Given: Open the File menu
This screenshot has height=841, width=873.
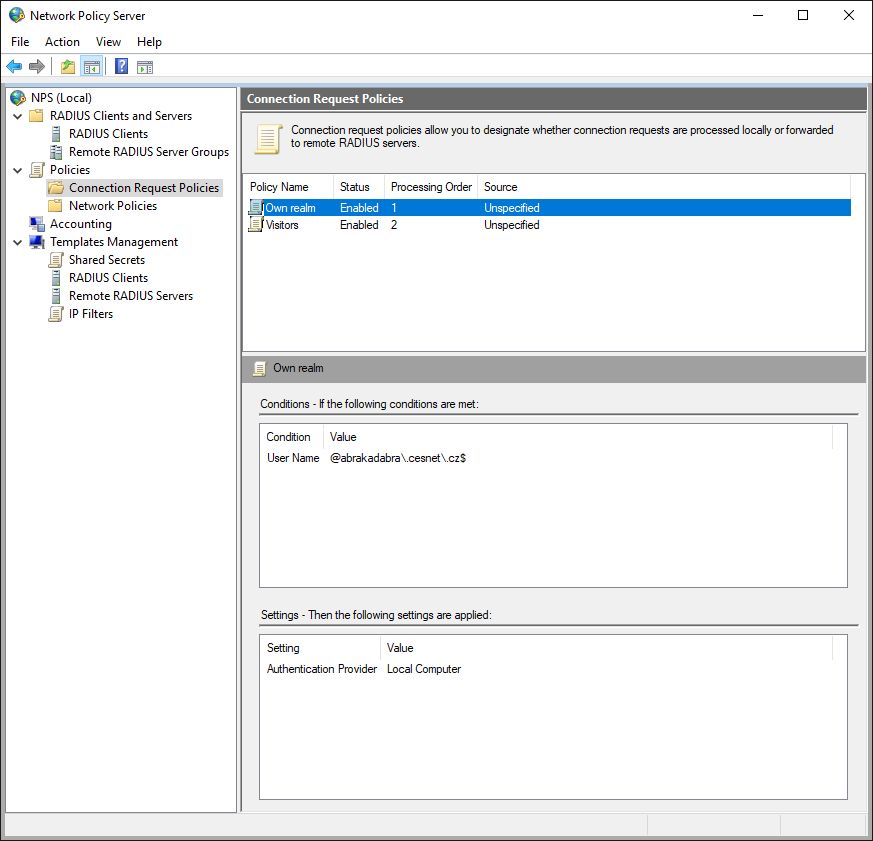Looking at the screenshot, I should click(20, 42).
